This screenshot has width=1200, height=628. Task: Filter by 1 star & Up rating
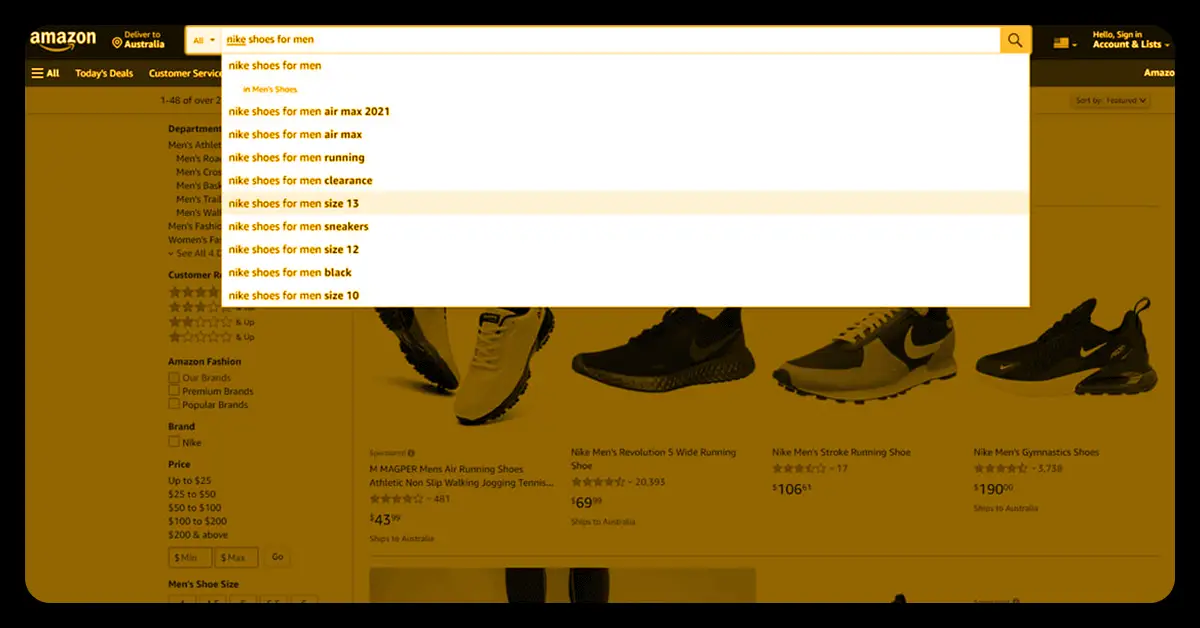pyautogui.click(x=211, y=337)
